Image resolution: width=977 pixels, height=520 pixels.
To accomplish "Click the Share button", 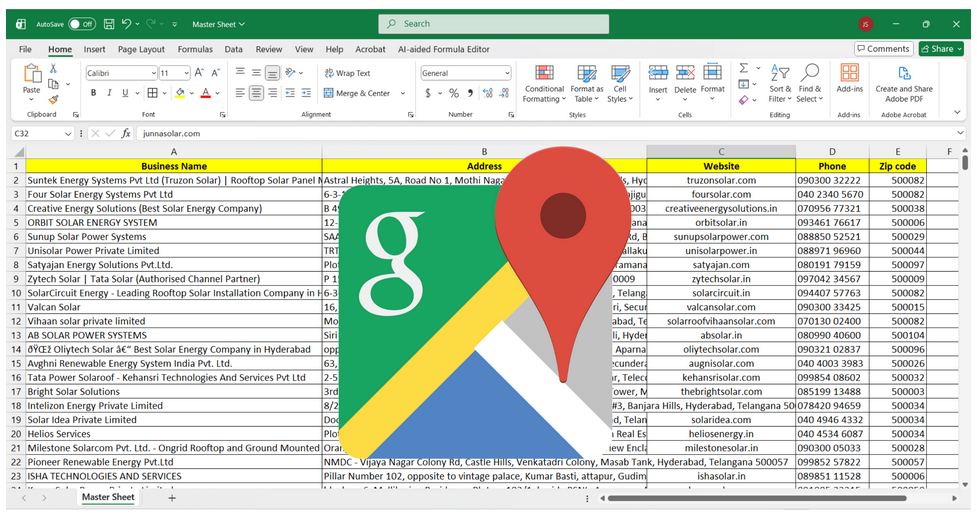I will coord(941,49).
